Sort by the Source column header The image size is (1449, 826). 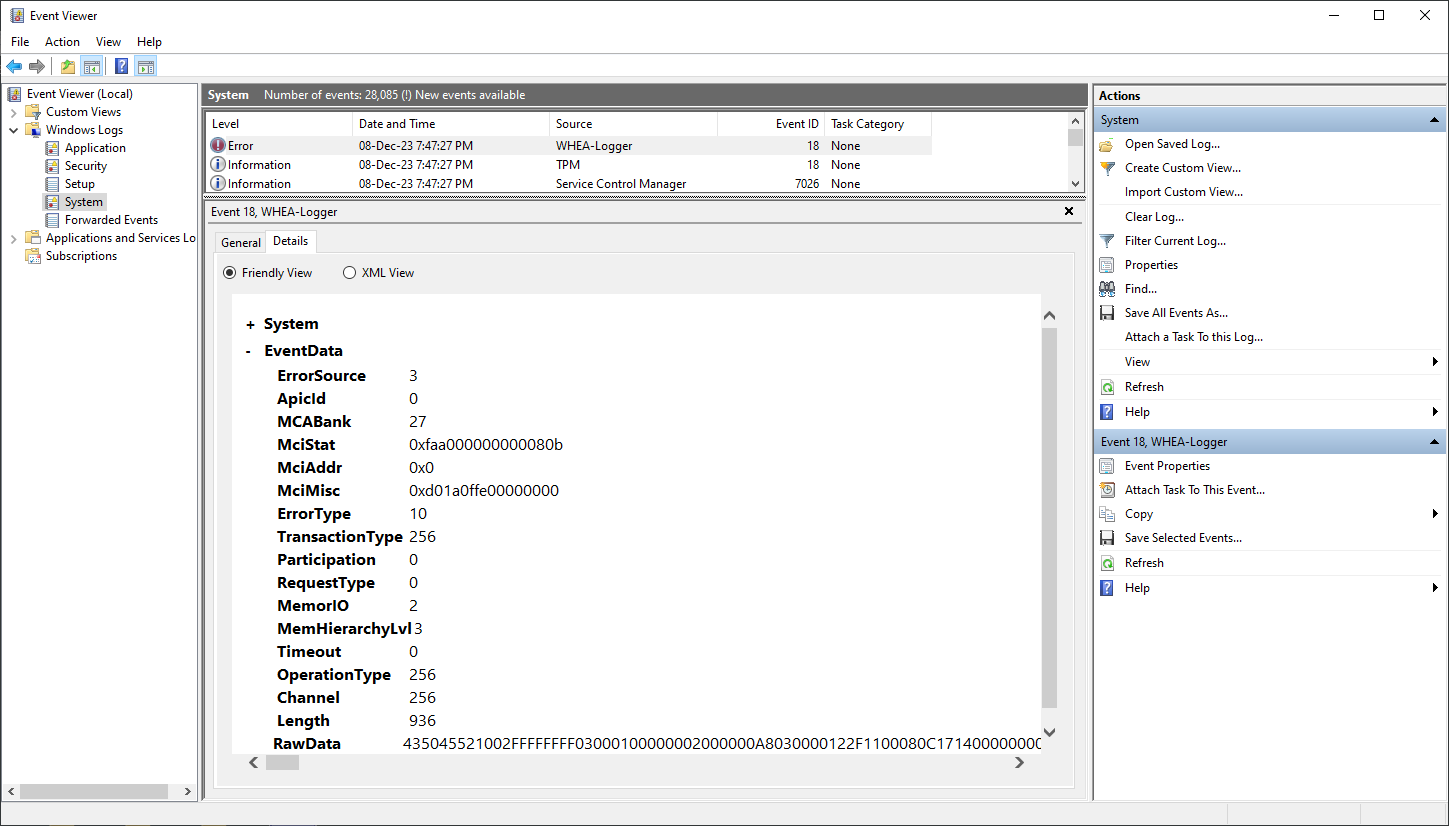[634, 124]
